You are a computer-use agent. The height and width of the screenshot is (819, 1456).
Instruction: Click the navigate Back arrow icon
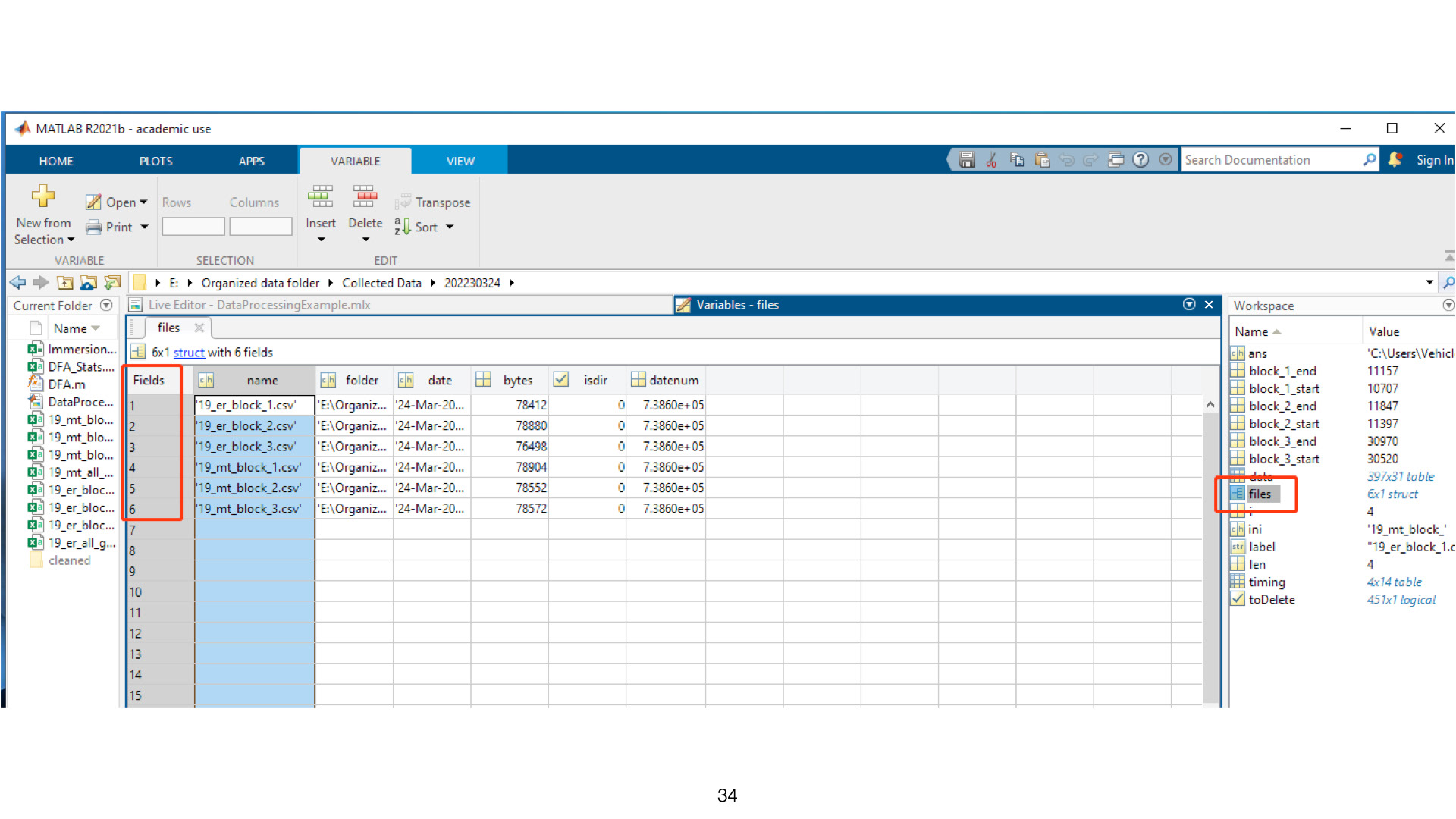pyautogui.click(x=17, y=283)
